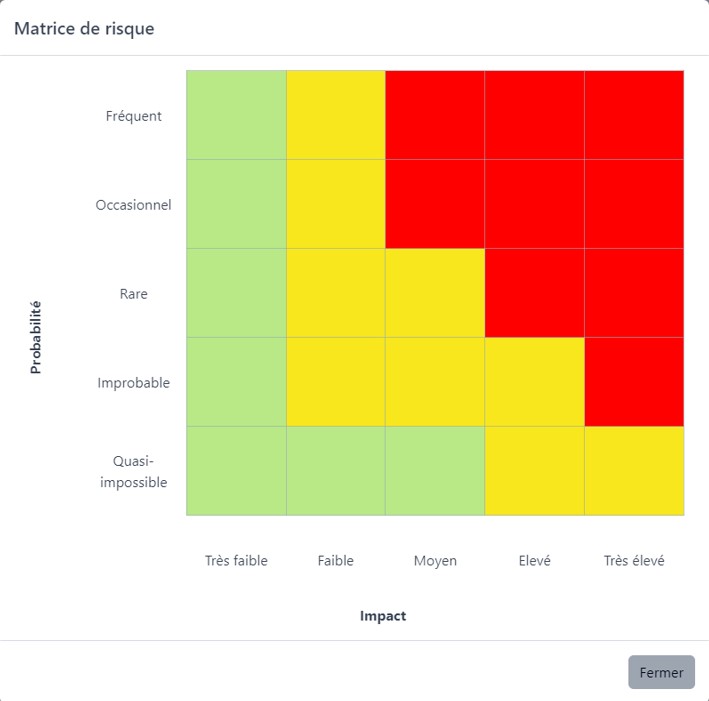Click the Fermer button

661,672
